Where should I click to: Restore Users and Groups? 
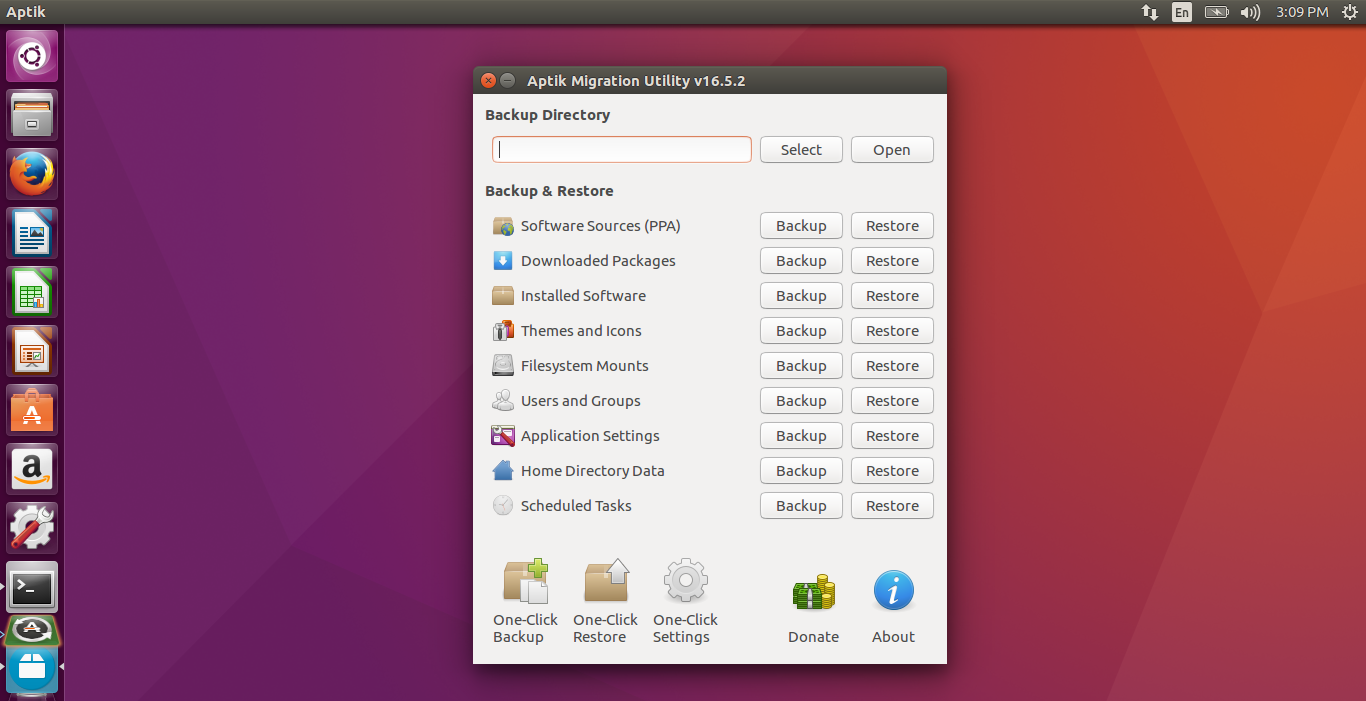coord(892,401)
